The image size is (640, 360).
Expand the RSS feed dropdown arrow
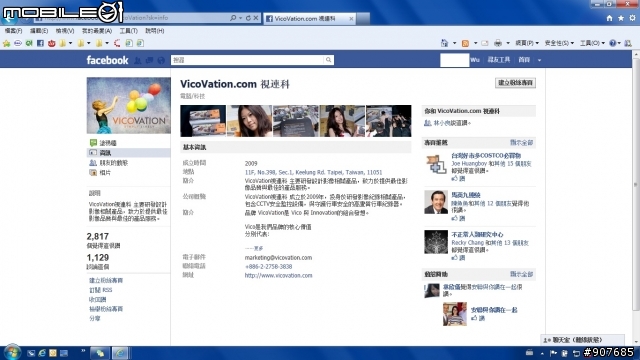coord(475,43)
